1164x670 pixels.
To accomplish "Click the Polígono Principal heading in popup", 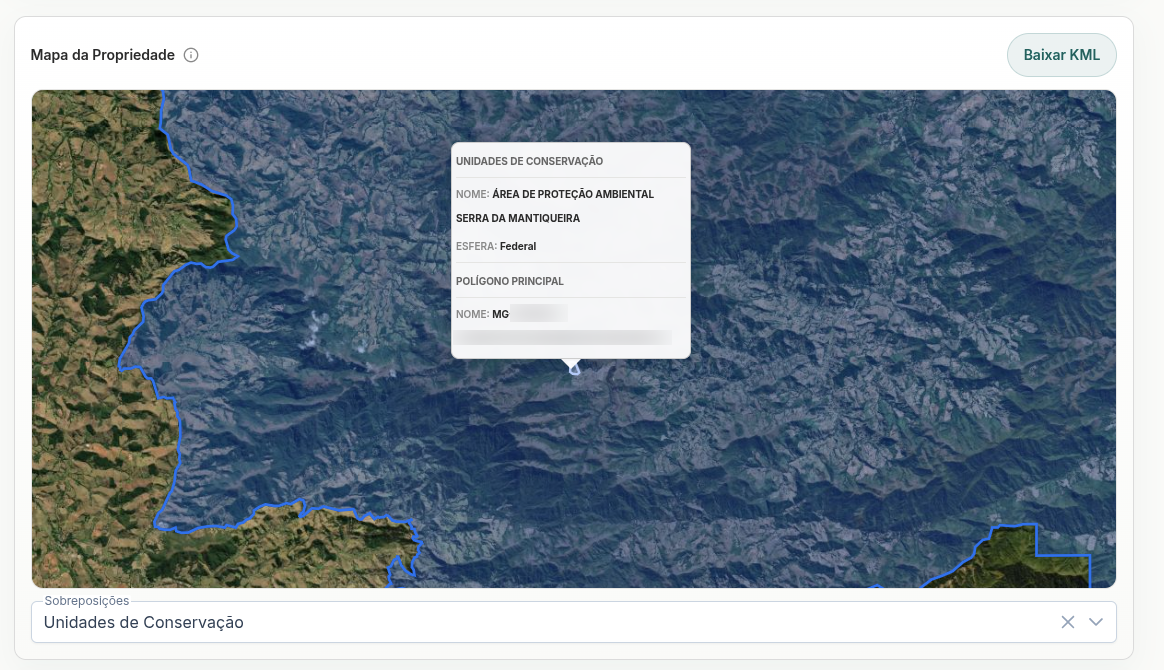I will coord(509,281).
